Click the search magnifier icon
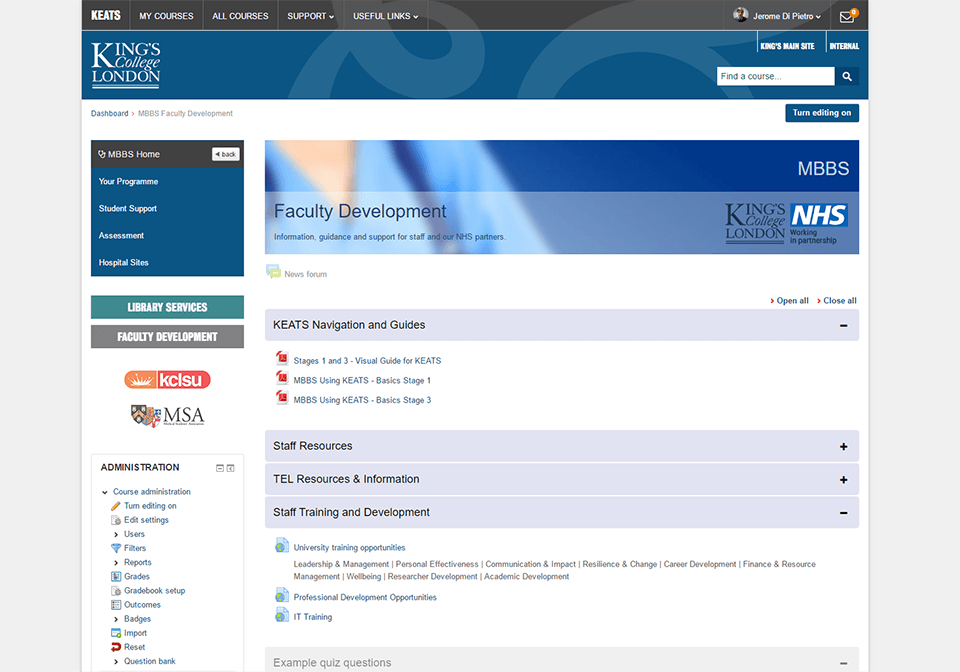The height and width of the screenshot is (672, 960). pyautogui.click(x=847, y=77)
